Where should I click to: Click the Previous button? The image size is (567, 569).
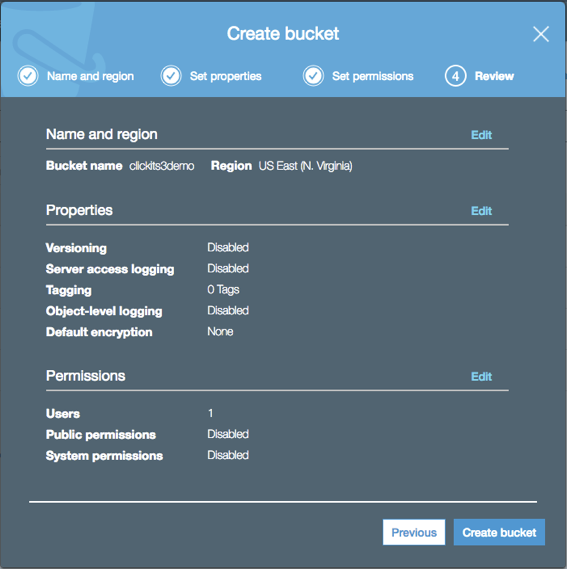(x=414, y=532)
